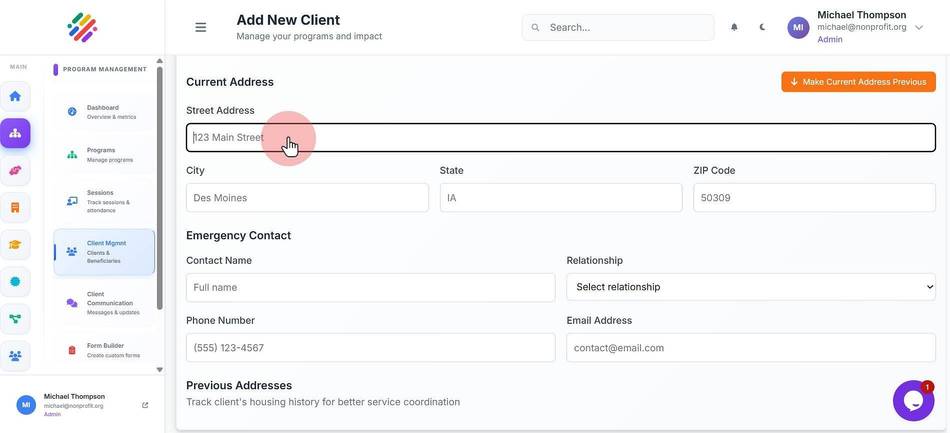Focus the top Search box
The height and width of the screenshot is (433, 950).
click(617, 27)
